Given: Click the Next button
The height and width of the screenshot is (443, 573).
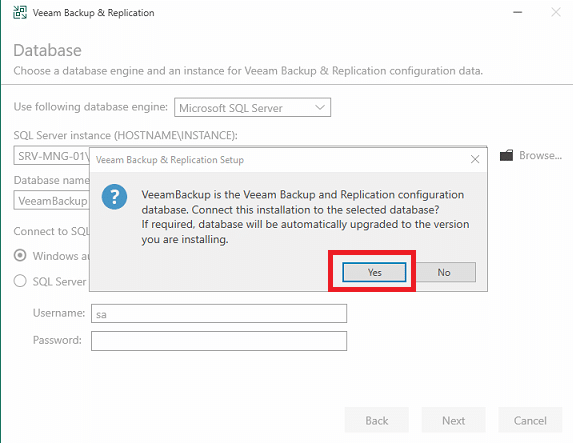Looking at the screenshot, I should tap(454, 420).
